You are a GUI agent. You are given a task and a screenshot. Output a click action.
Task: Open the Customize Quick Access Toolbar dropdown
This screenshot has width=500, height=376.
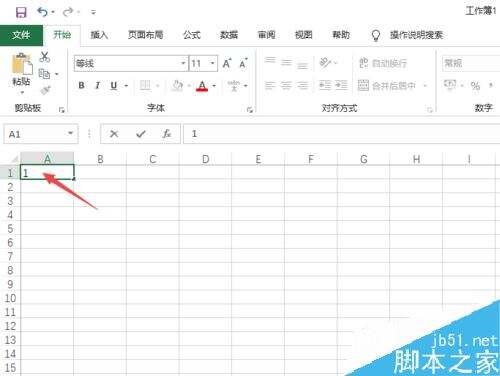(x=93, y=13)
